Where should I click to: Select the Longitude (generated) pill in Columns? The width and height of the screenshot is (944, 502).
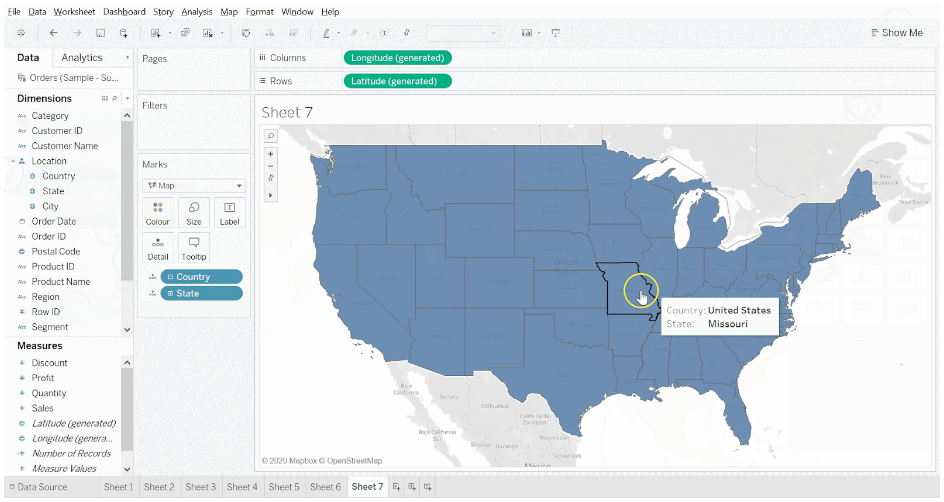pos(398,58)
